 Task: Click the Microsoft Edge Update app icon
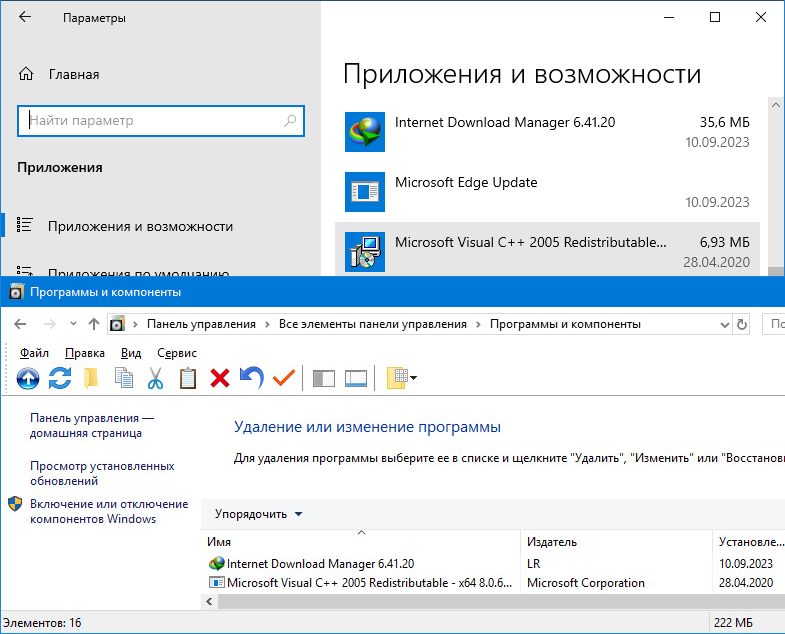click(365, 192)
